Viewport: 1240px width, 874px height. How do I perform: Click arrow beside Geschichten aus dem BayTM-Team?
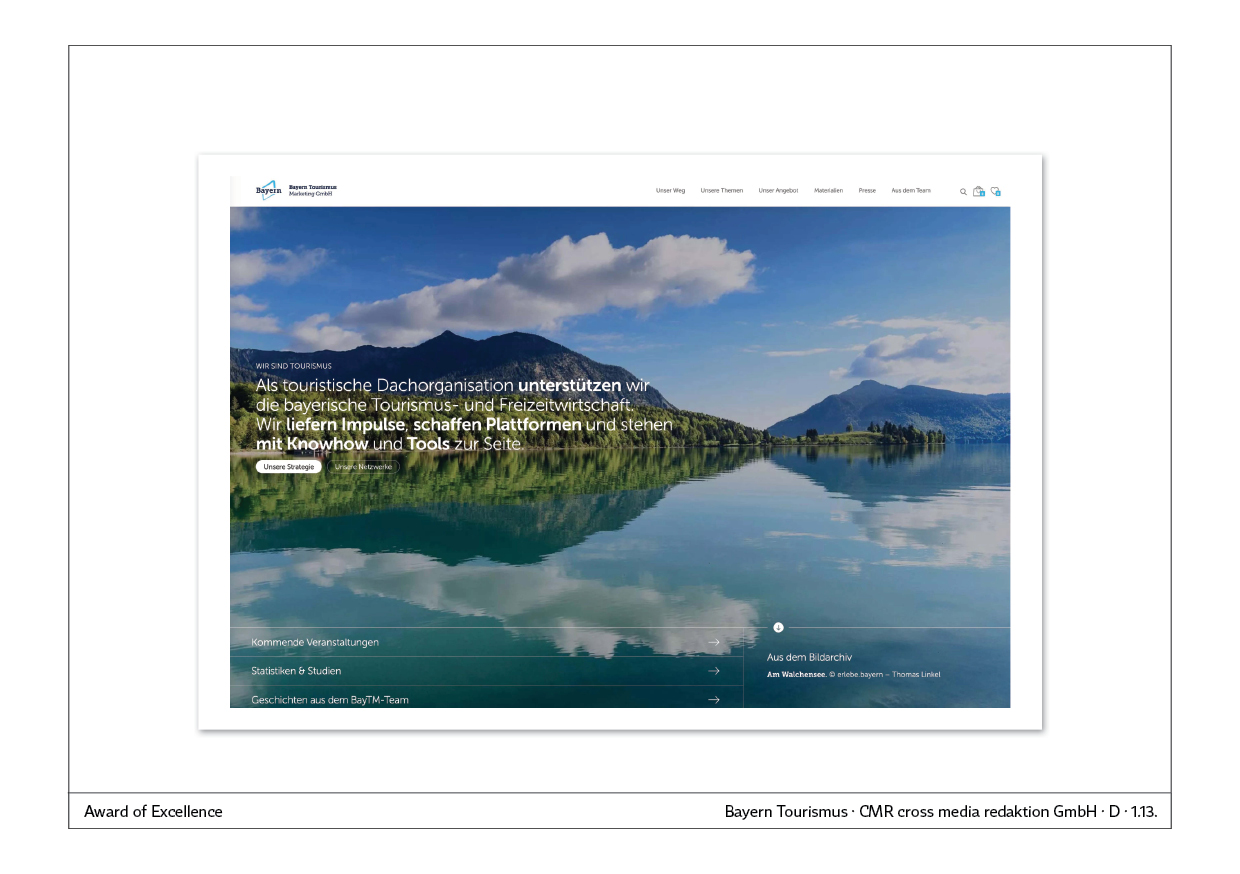pyautogui.click(x=713, y=700)
